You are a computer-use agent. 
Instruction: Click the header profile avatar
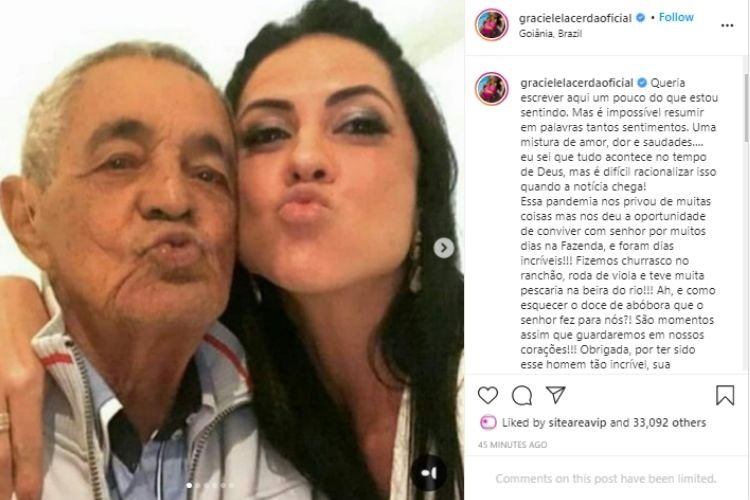491,24
